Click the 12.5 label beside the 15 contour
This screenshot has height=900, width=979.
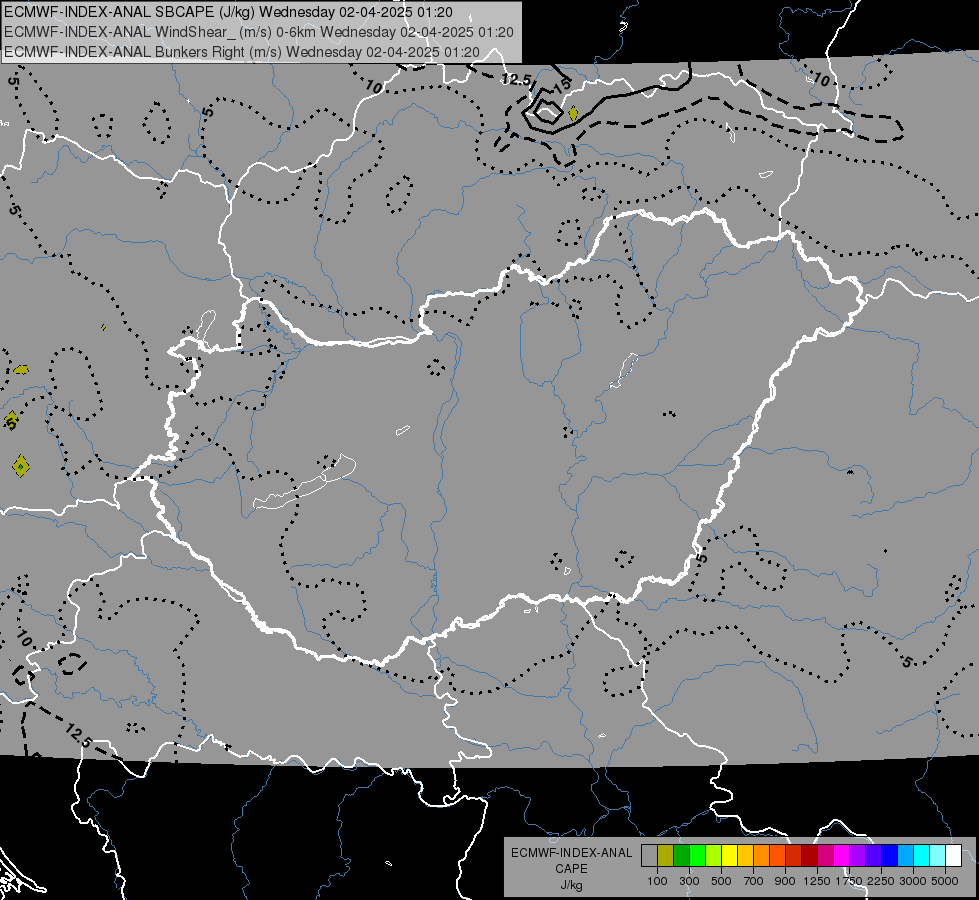[517, 79]
